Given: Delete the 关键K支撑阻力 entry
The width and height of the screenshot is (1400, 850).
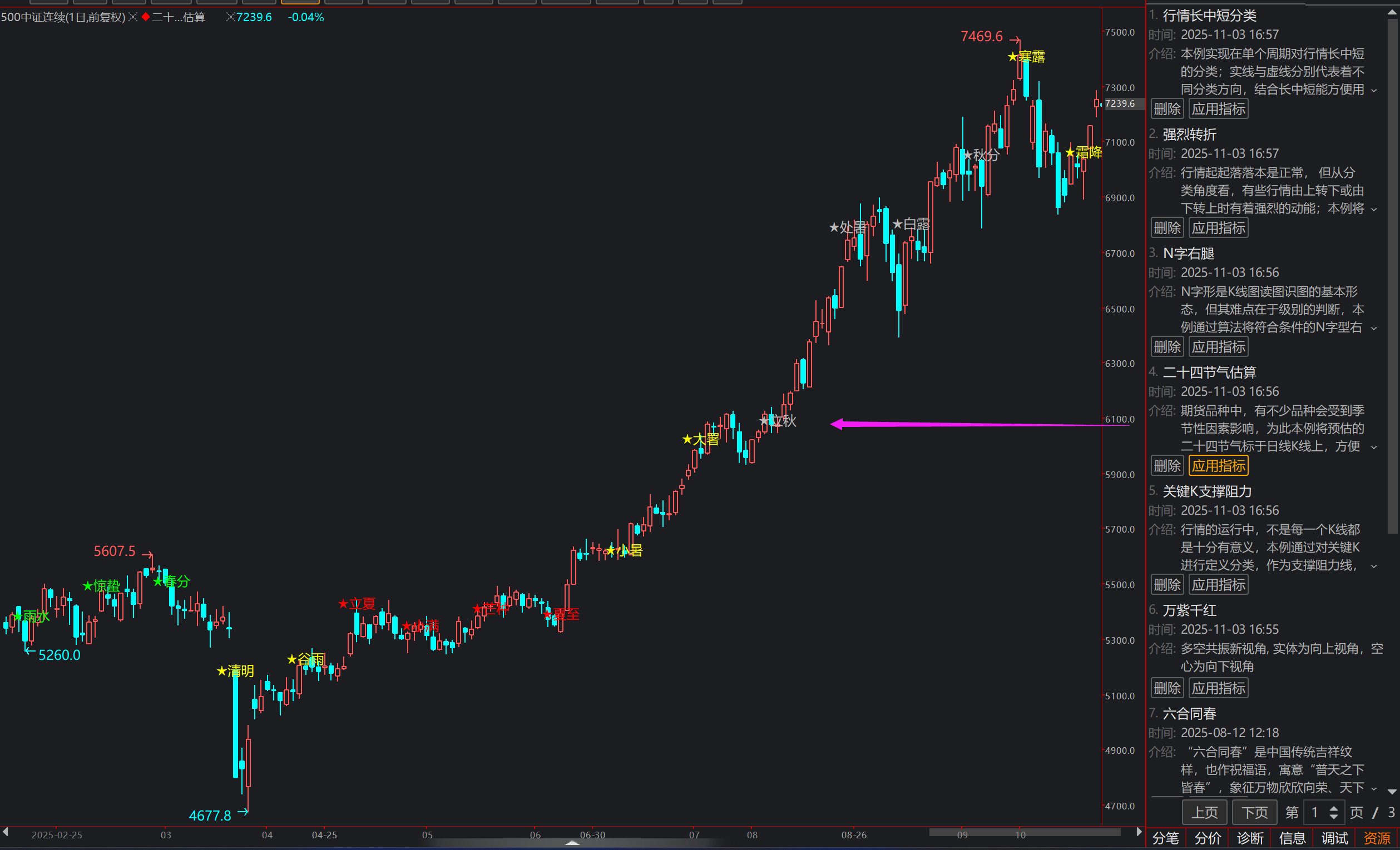Looking at the screenshot, I should click(1167, 585).
